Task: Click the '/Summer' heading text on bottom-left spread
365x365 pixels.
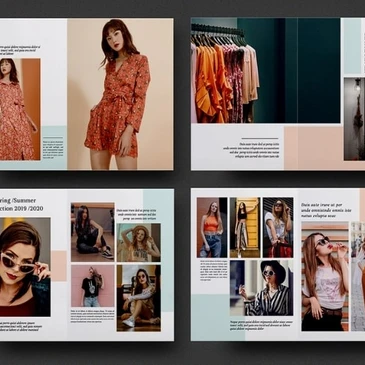Action: [x=23, y=201]
